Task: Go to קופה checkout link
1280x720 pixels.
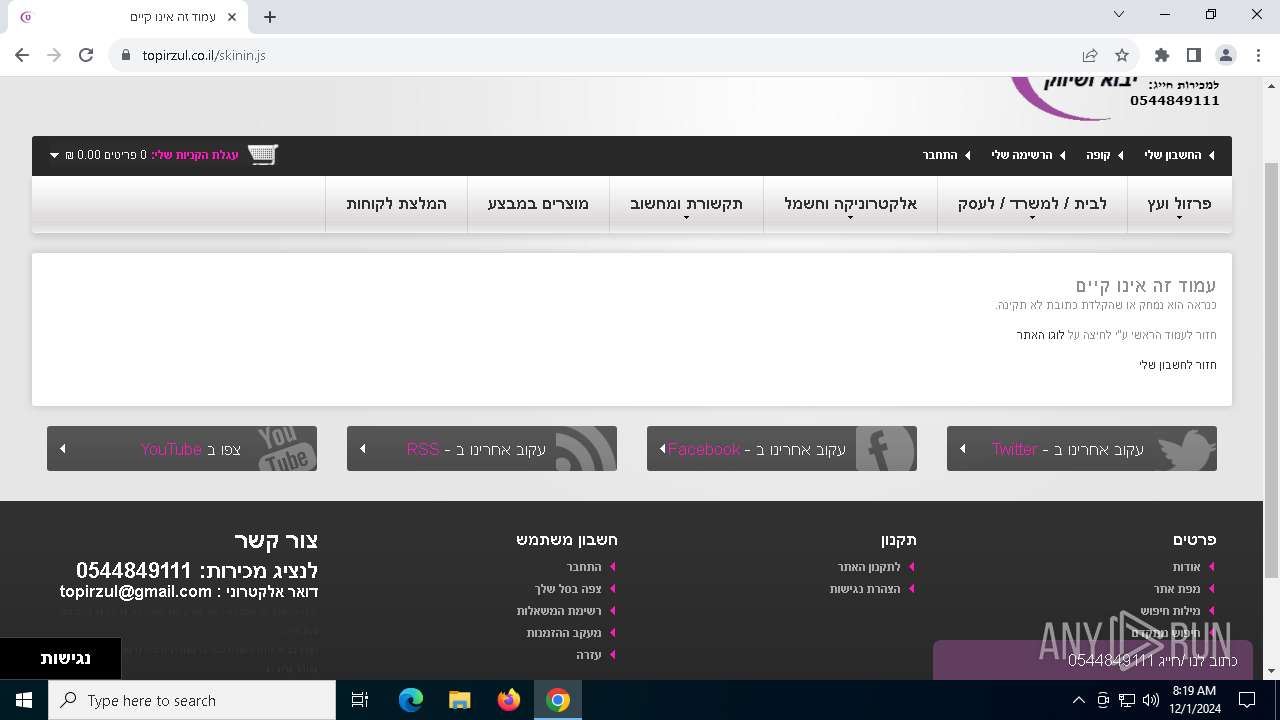Action: (1099, 155)
